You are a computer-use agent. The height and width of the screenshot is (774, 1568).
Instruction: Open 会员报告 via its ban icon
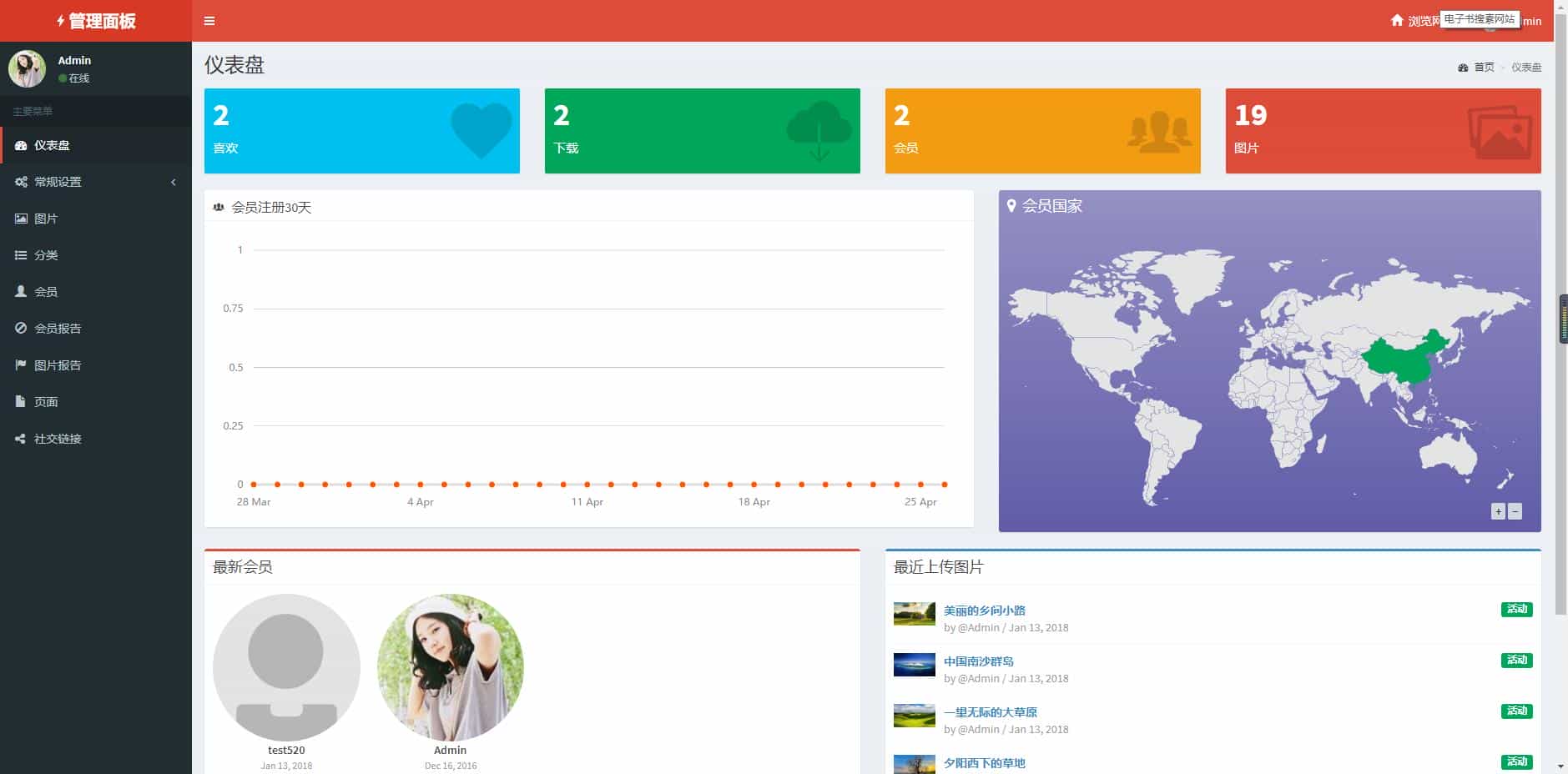pyautogui.click(x=21, y=329)
